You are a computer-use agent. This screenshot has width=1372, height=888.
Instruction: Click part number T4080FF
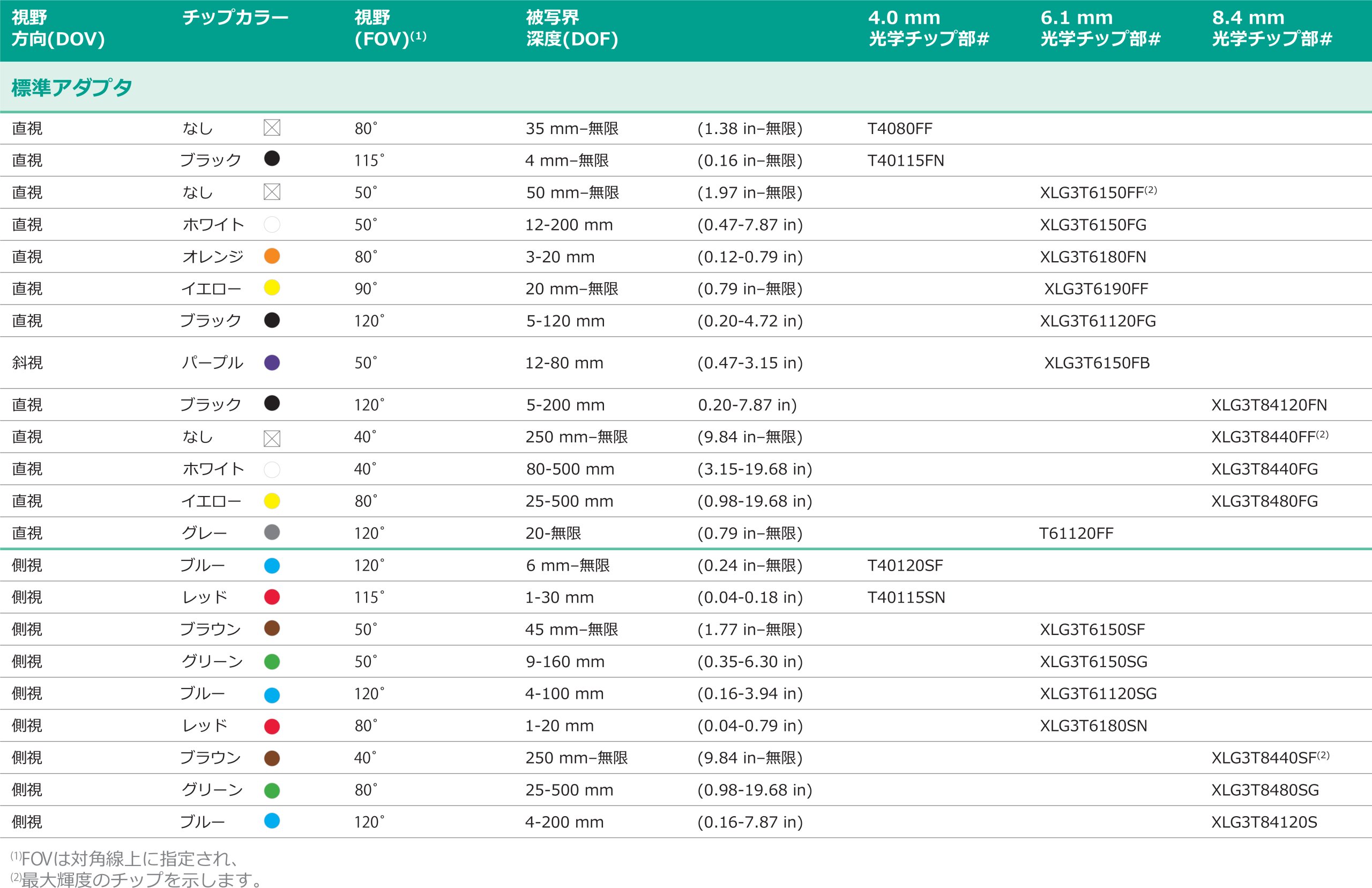click(899, 129)
